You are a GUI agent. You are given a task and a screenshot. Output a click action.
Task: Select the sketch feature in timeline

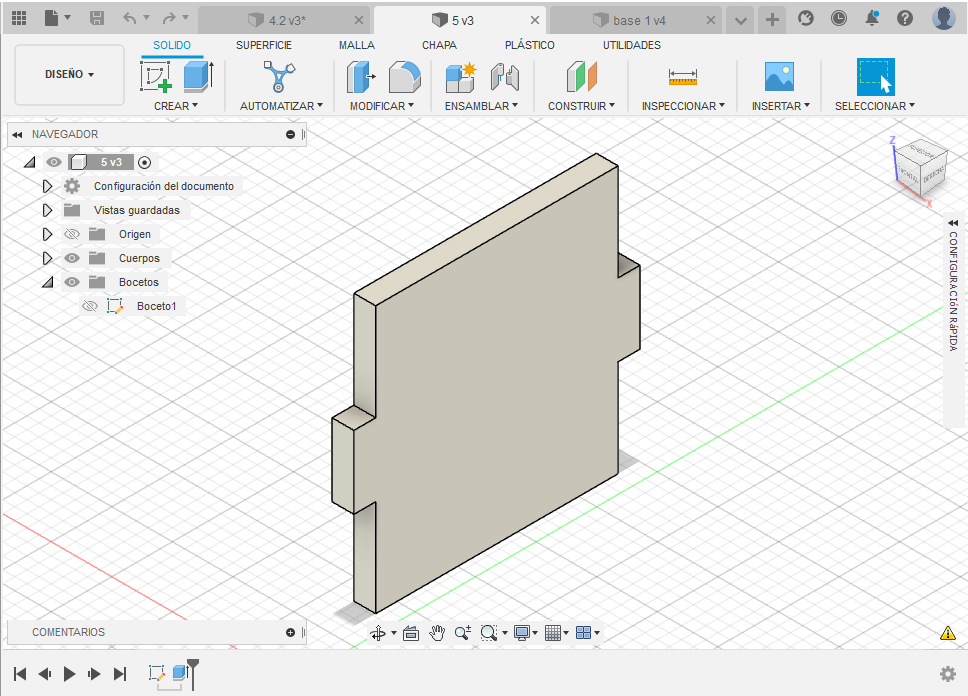point(157,673)
